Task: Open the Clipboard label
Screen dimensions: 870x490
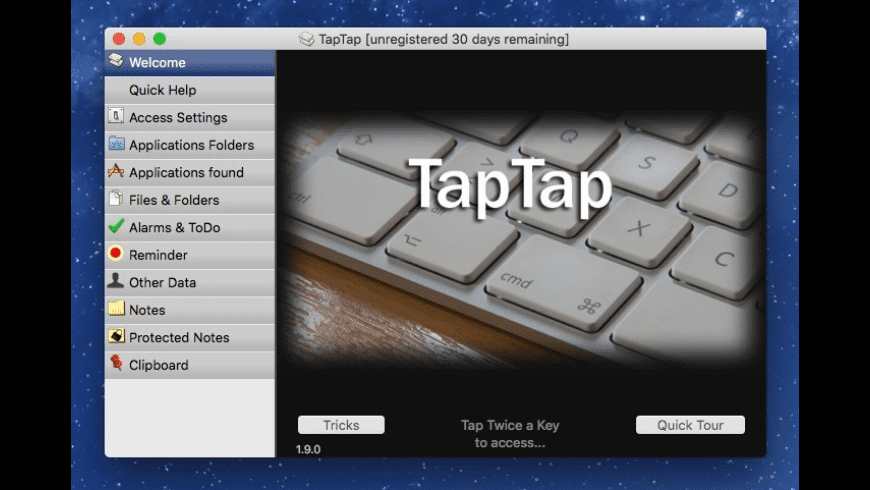Action: pos(159,365)
